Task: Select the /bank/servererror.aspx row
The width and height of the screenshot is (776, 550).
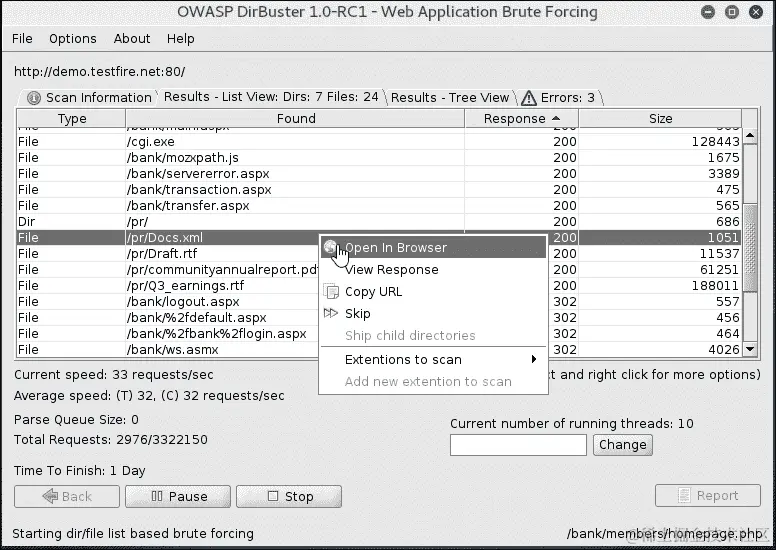Action: [x=379, y=174]
